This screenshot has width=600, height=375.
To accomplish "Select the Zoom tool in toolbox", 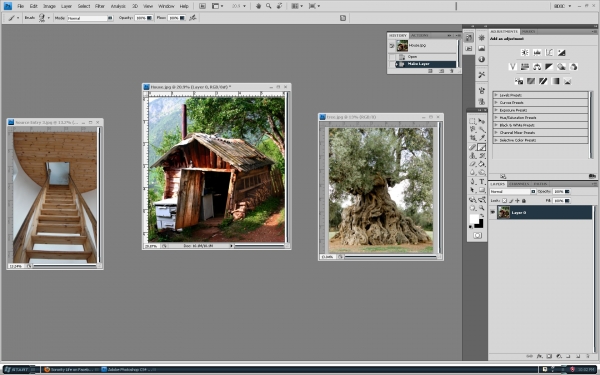I will [x=482, y=208].
